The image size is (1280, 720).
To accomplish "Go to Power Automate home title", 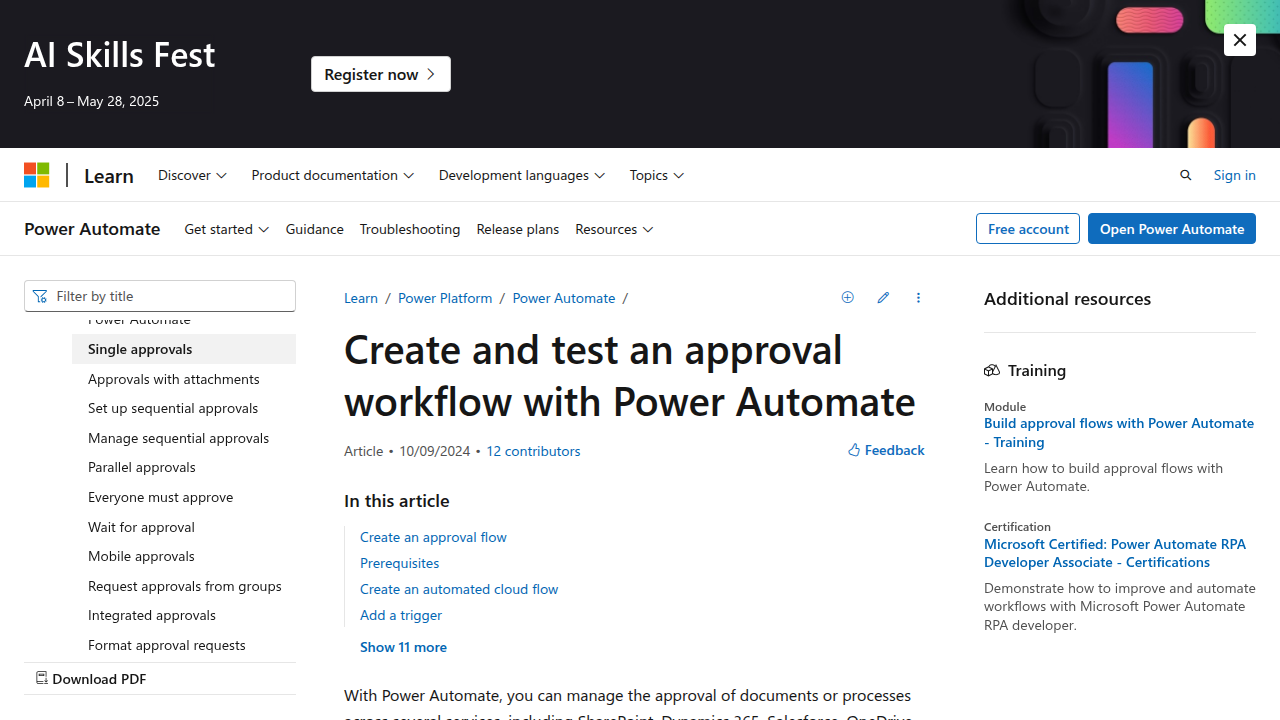I will point(92,229).
